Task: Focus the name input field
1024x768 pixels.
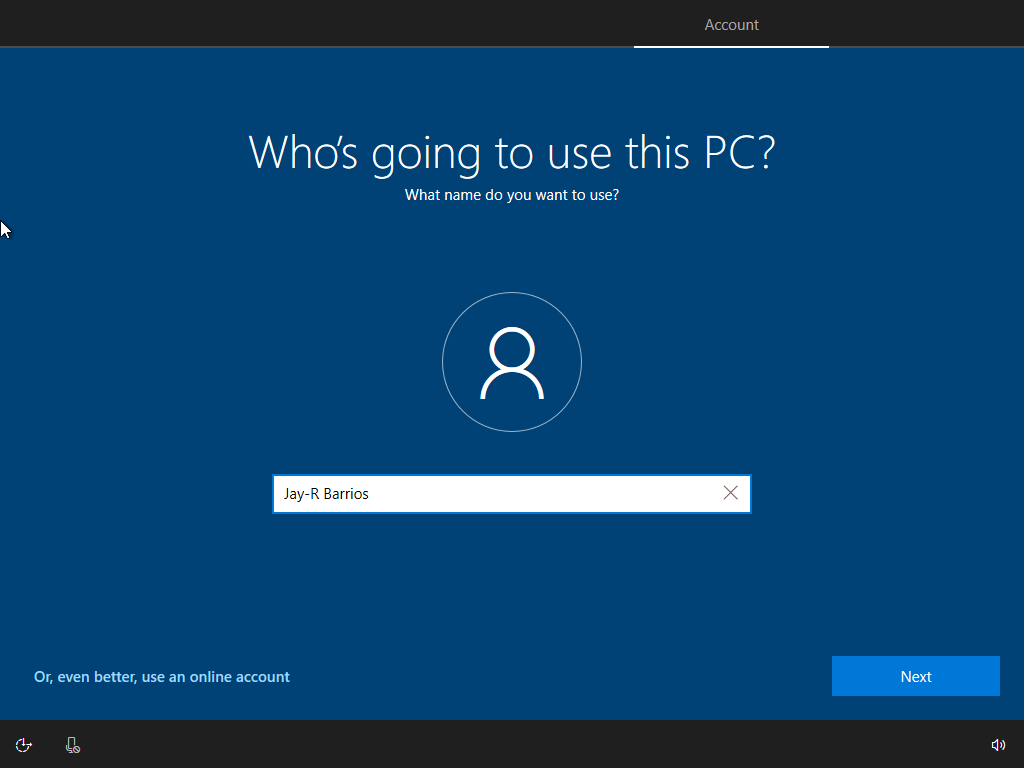Action: pyautogui.click(x=500, y=493)
